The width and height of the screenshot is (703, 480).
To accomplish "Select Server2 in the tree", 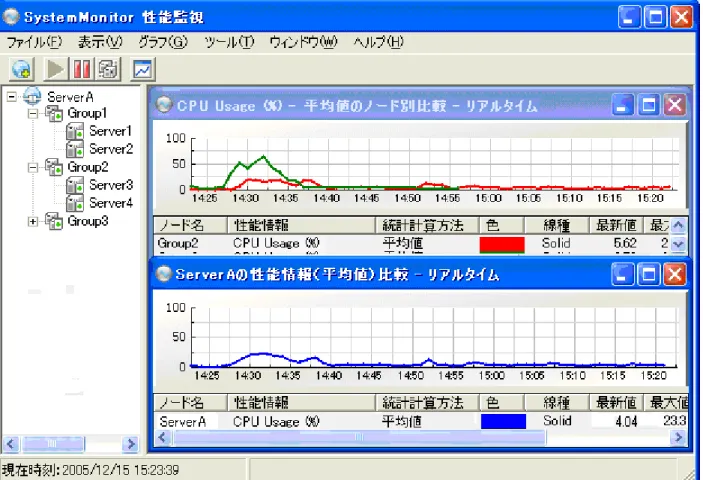I will click(x=111, y=149).
